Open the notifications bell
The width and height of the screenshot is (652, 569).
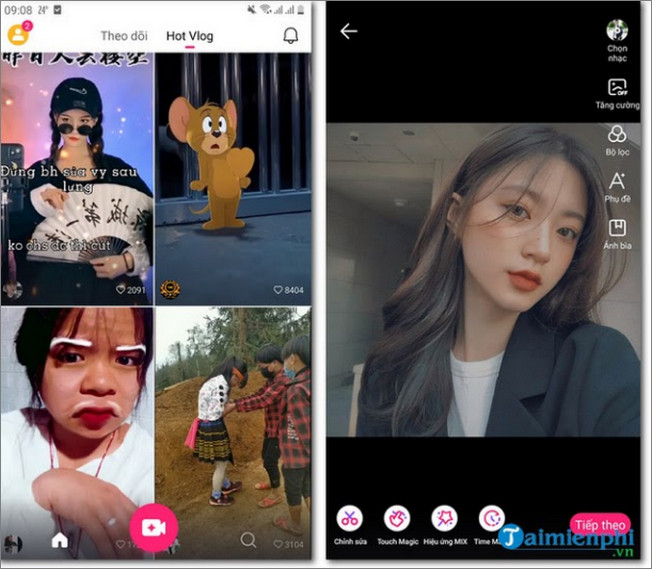(x=291, y=36)
